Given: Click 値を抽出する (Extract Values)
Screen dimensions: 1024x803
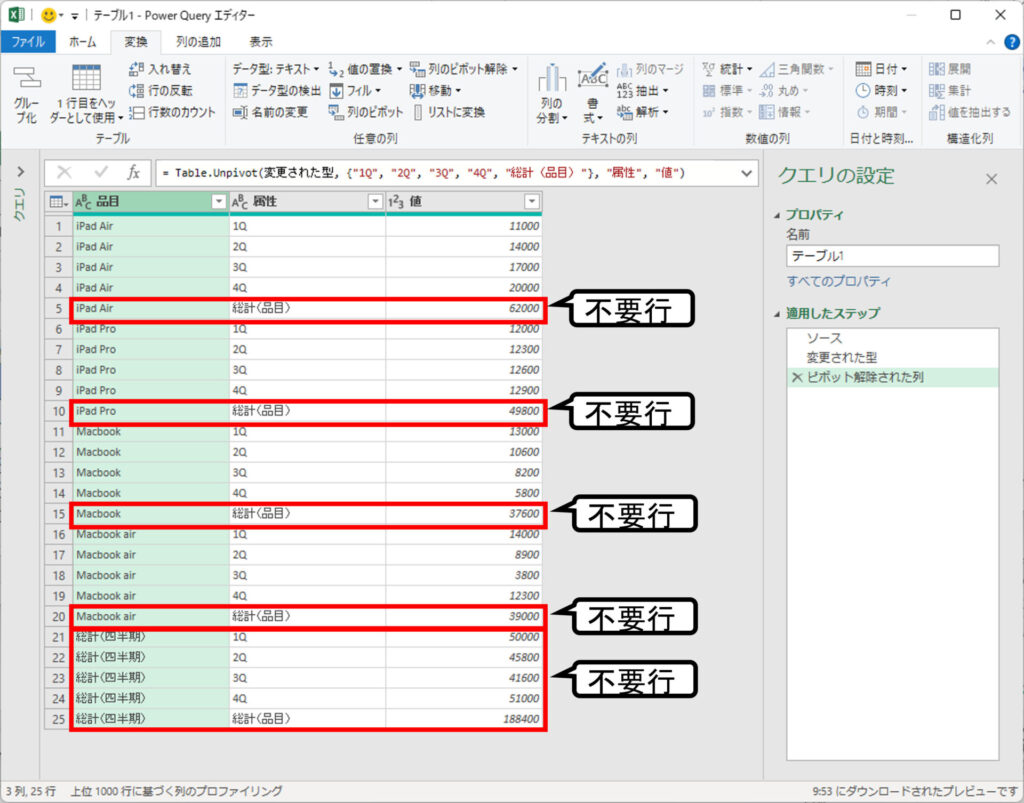Looking at the screenshot, I should coord(969,112).
